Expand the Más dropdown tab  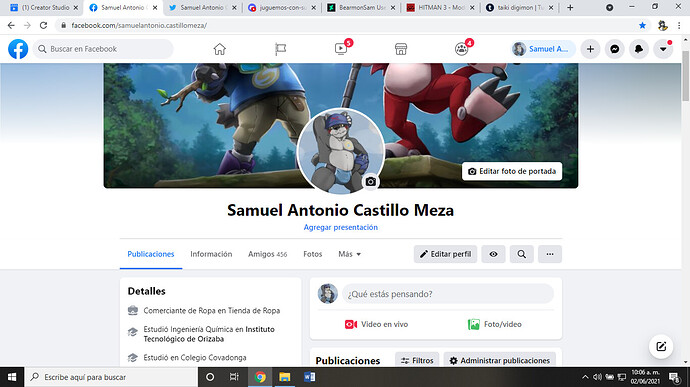point(349,254)
